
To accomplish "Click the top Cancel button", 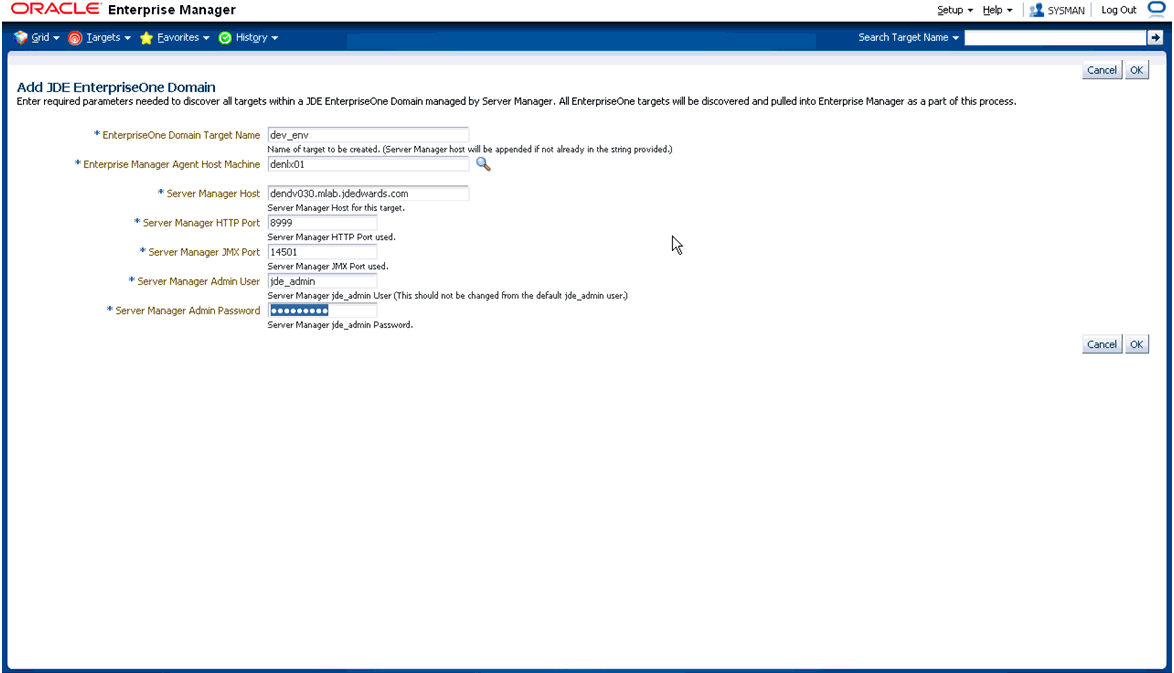I will point(1101,70).
